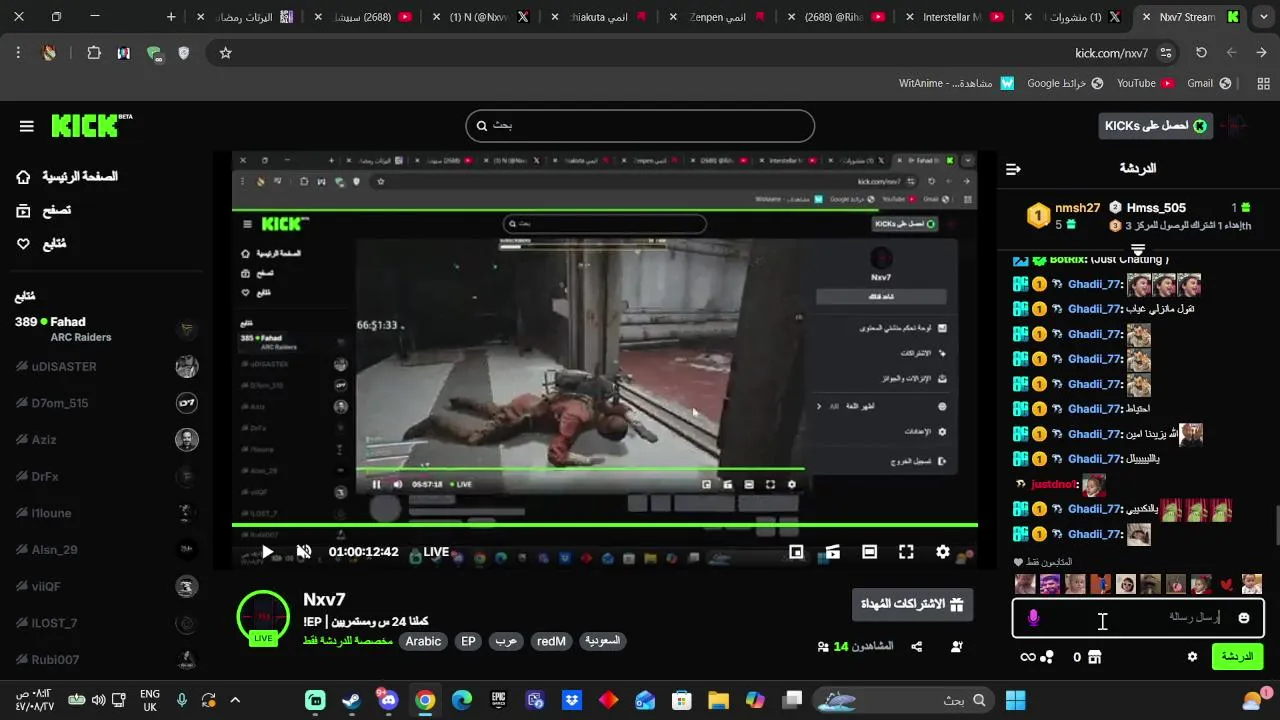The height and width of the screenshot is (720, 1280).
Task: Open the Nxv7 channel avatar
Action: (263, 616)
